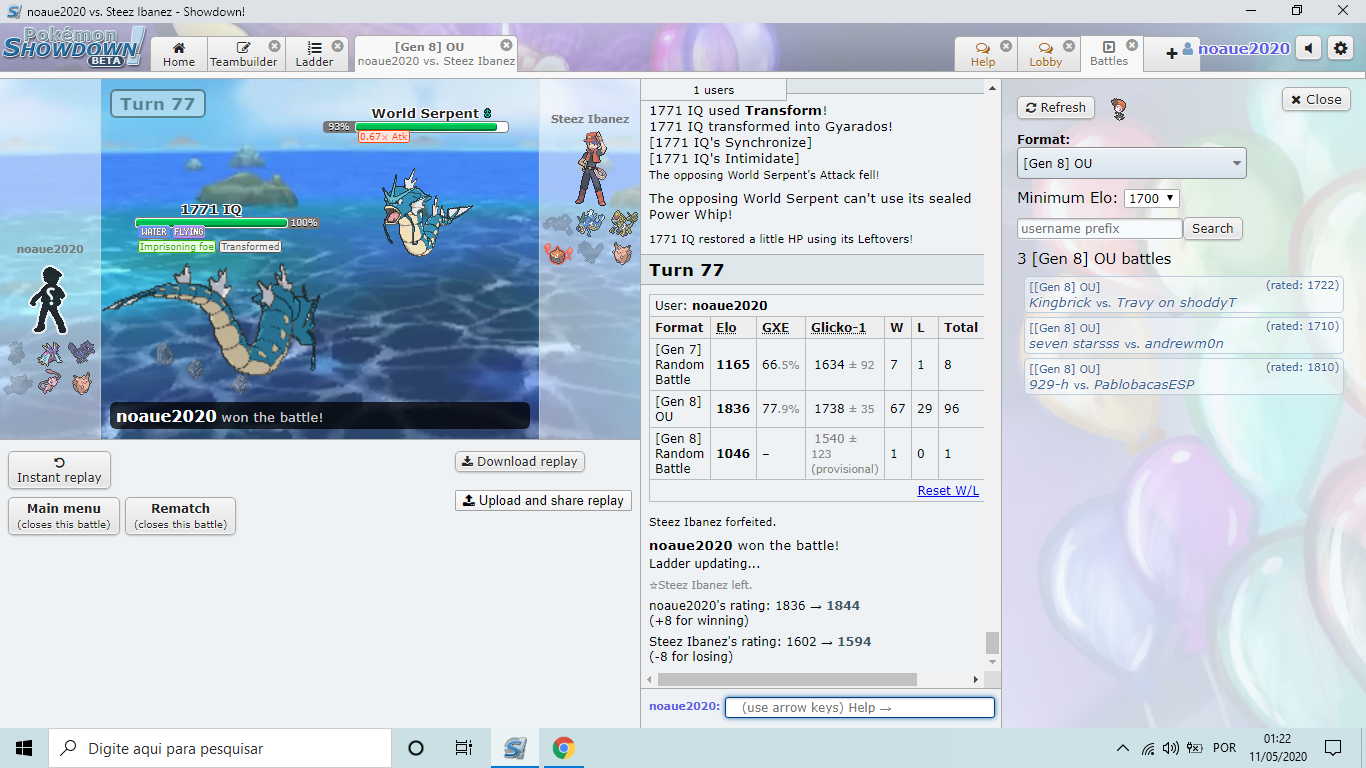This screenshot has width=1366, height=768.
Task: Open the settings gear options
Action: coord(1340,48)
